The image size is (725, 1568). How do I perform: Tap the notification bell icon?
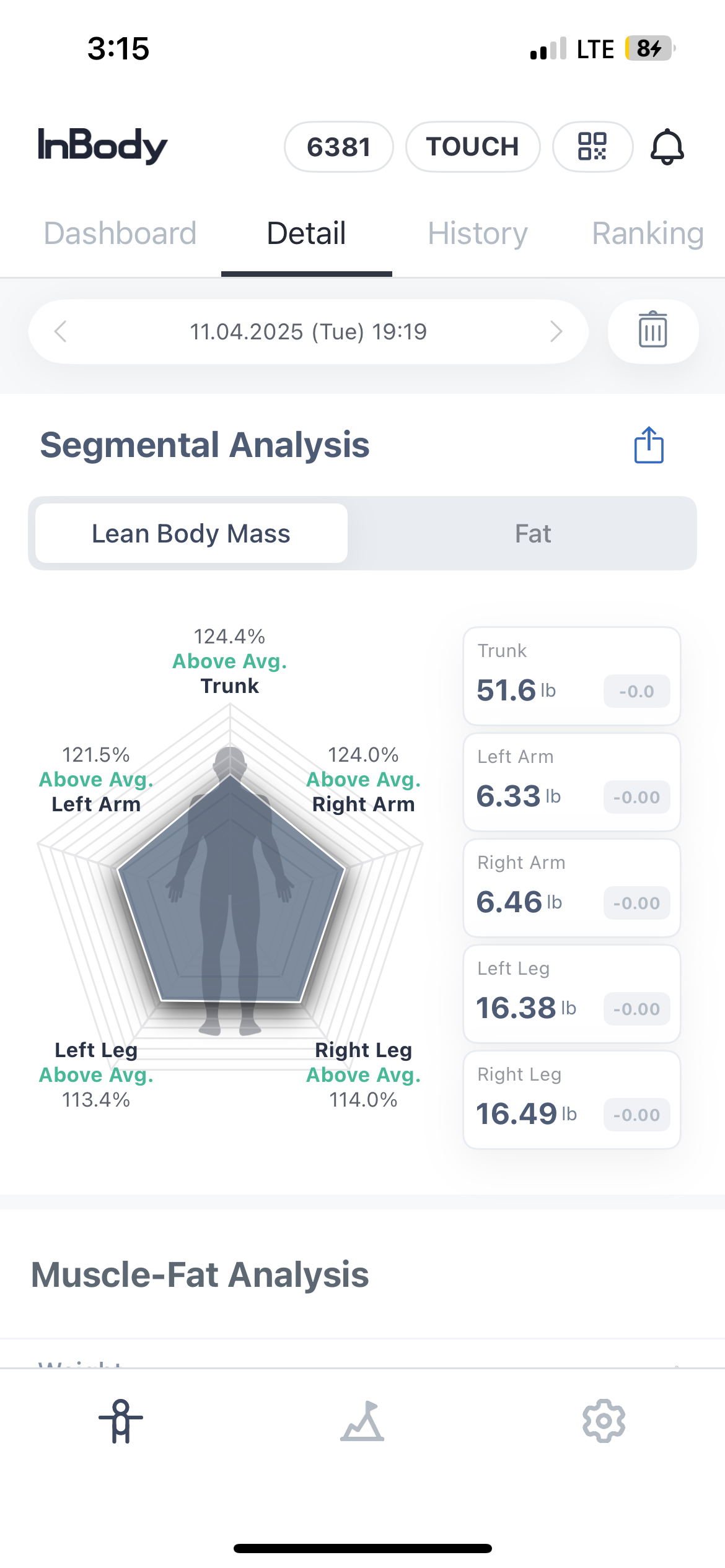(667, 147)
